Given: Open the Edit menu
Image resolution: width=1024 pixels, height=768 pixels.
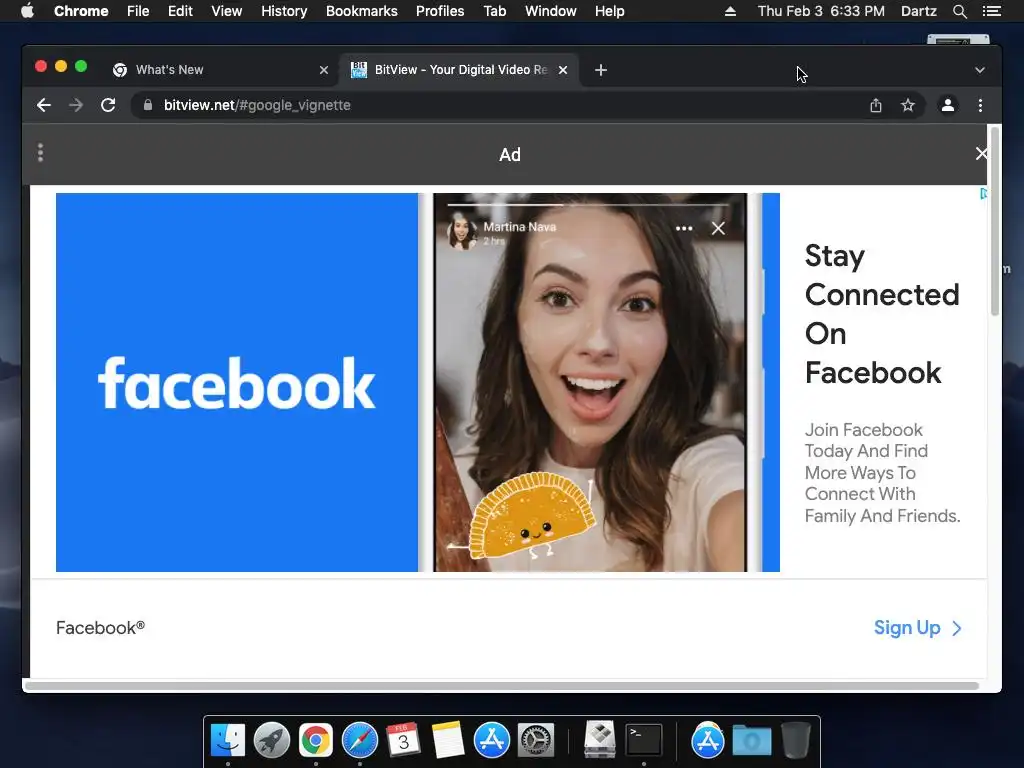Looking at the screenshot, I should point(180,11).
